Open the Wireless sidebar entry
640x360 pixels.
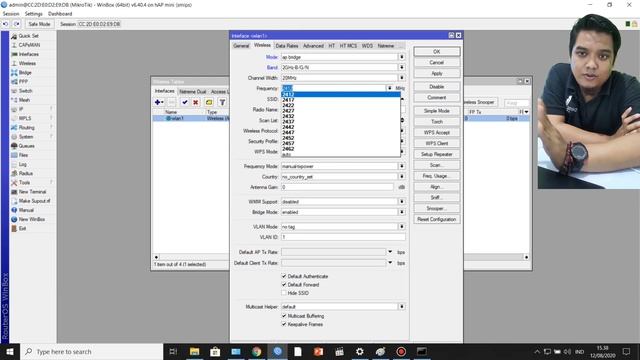click(x=27, y=63)
